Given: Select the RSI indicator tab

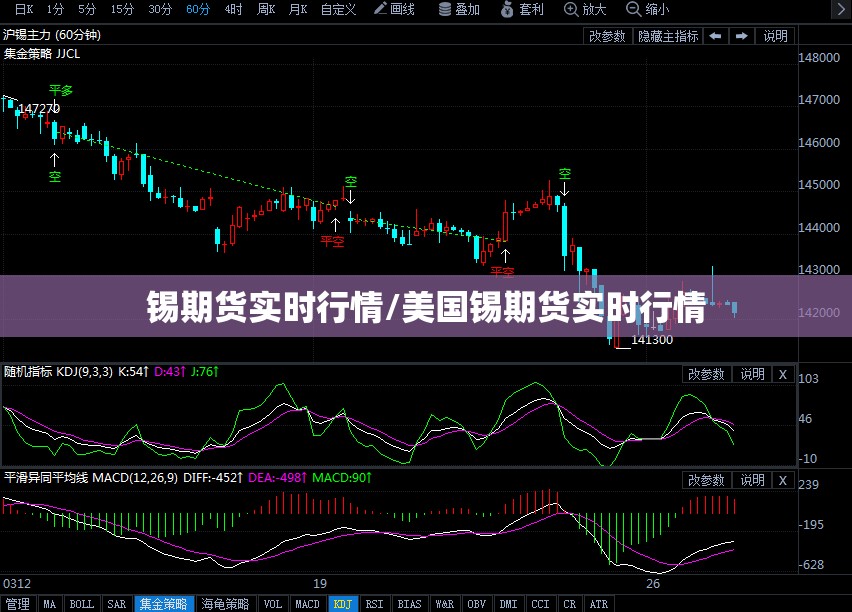Looking at the screenshot, I should tap(374, 604).
